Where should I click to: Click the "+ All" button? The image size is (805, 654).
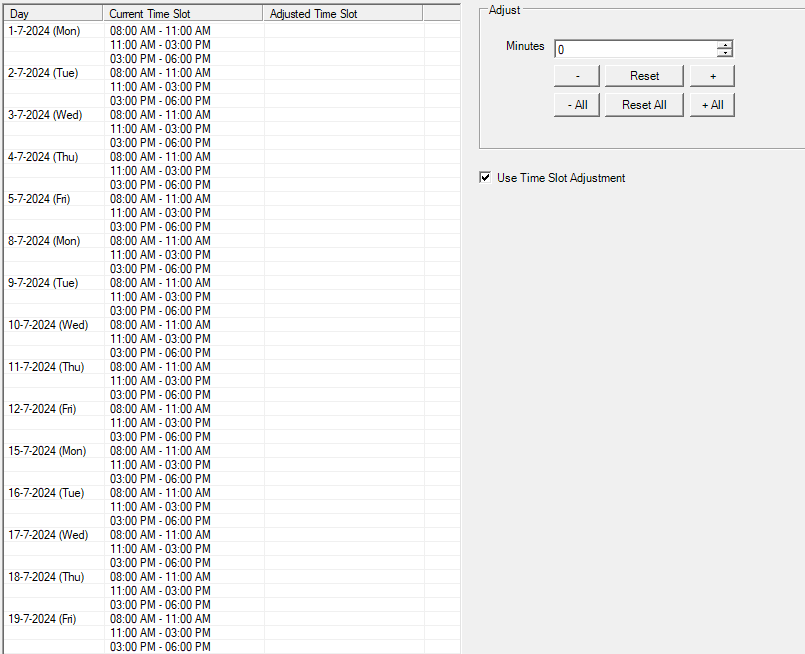(x=711, y=104)
